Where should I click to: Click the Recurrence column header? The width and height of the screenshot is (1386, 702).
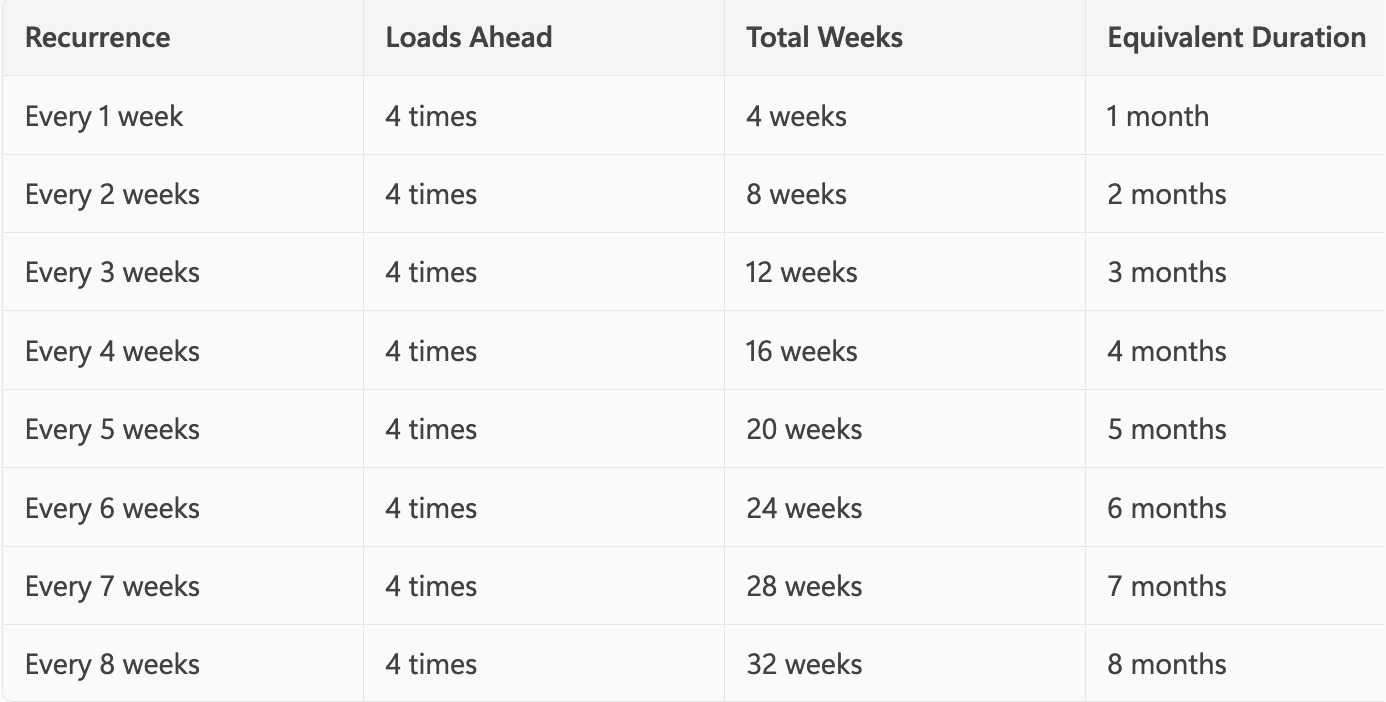97,38
